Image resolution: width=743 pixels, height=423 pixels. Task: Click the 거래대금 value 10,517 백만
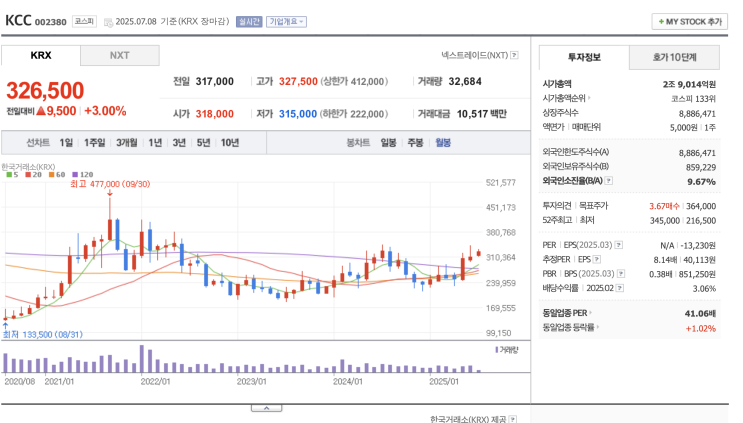coord(481,114)
